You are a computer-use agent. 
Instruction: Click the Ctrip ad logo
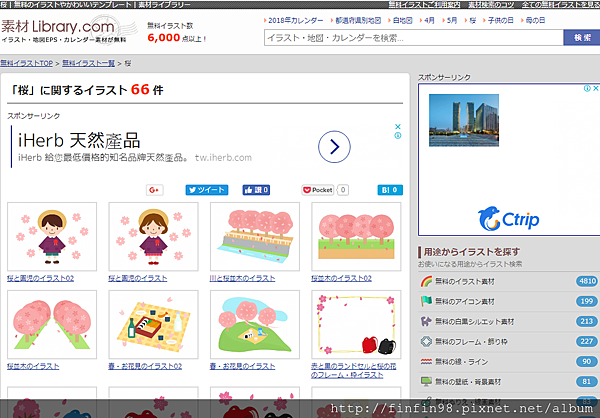pos(509,219)
